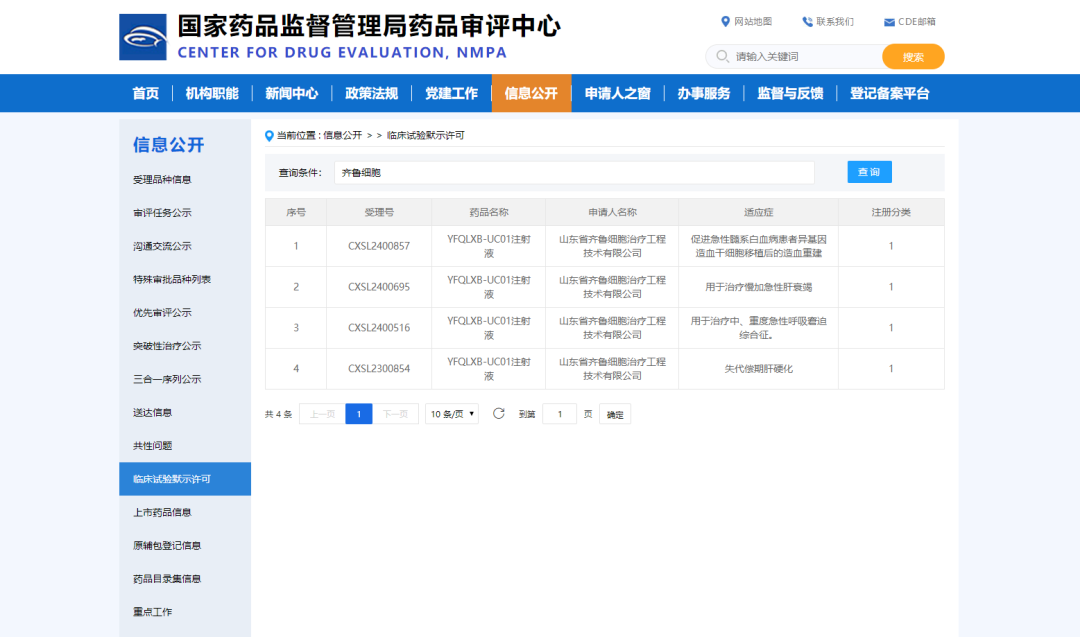Click page 1 pagination button
Viewport: 1080px width, 637px height.
(x=359, y=414)
